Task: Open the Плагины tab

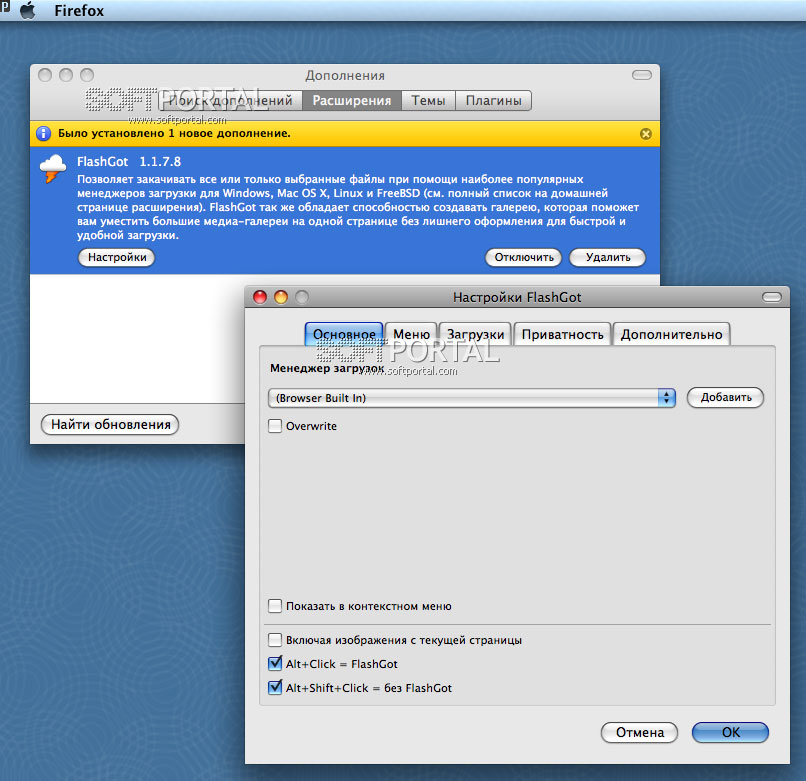Action: pos(493,100)
